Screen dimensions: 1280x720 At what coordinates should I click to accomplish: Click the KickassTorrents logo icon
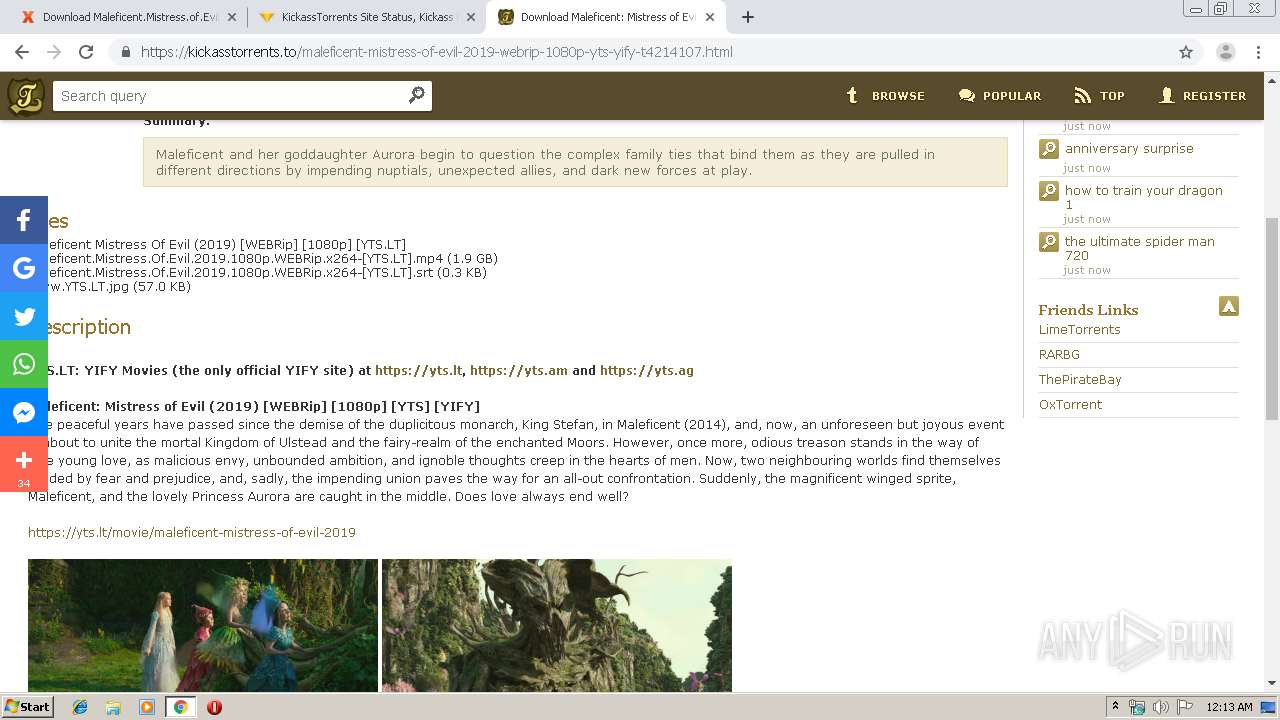26,96
